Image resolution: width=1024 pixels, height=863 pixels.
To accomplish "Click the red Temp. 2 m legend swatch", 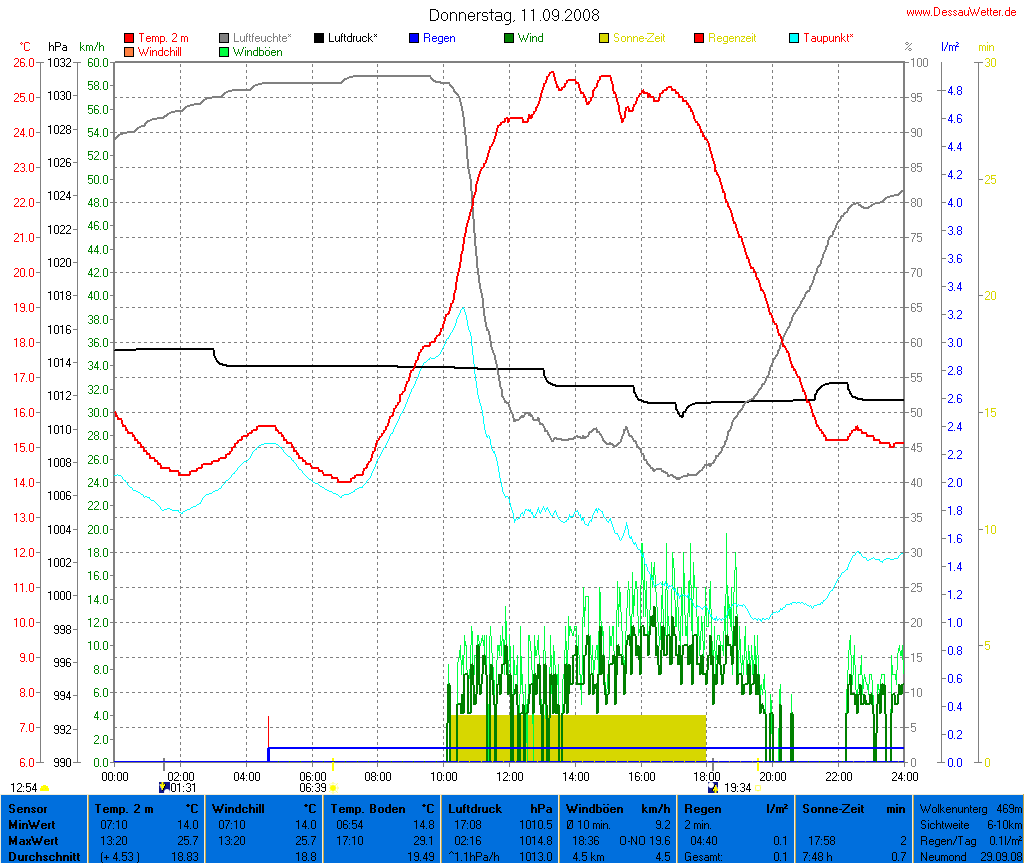I will [x=129, y=38].
